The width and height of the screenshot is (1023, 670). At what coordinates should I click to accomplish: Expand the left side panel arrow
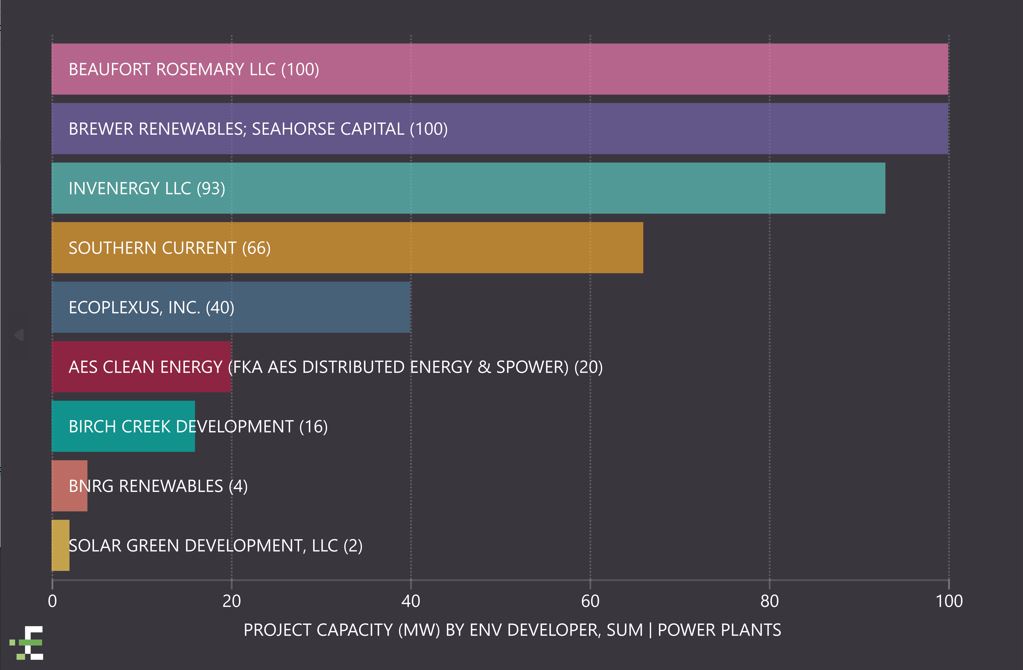point(18,335)
